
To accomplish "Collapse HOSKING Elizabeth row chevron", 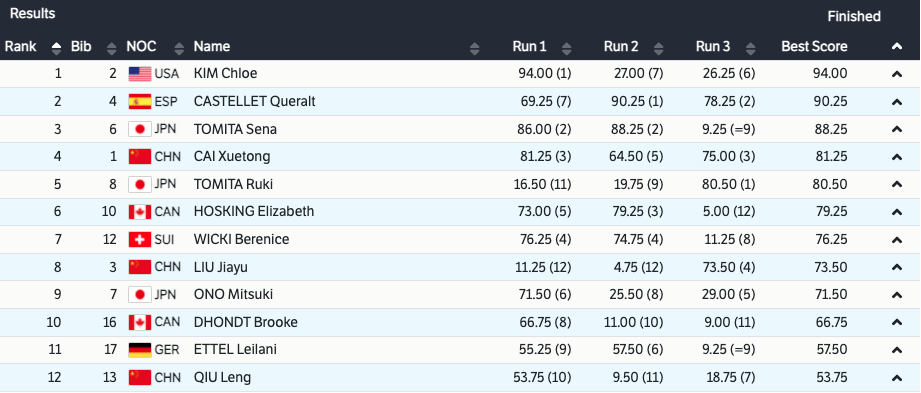I will pyautogui.click(x=896, y=212).
